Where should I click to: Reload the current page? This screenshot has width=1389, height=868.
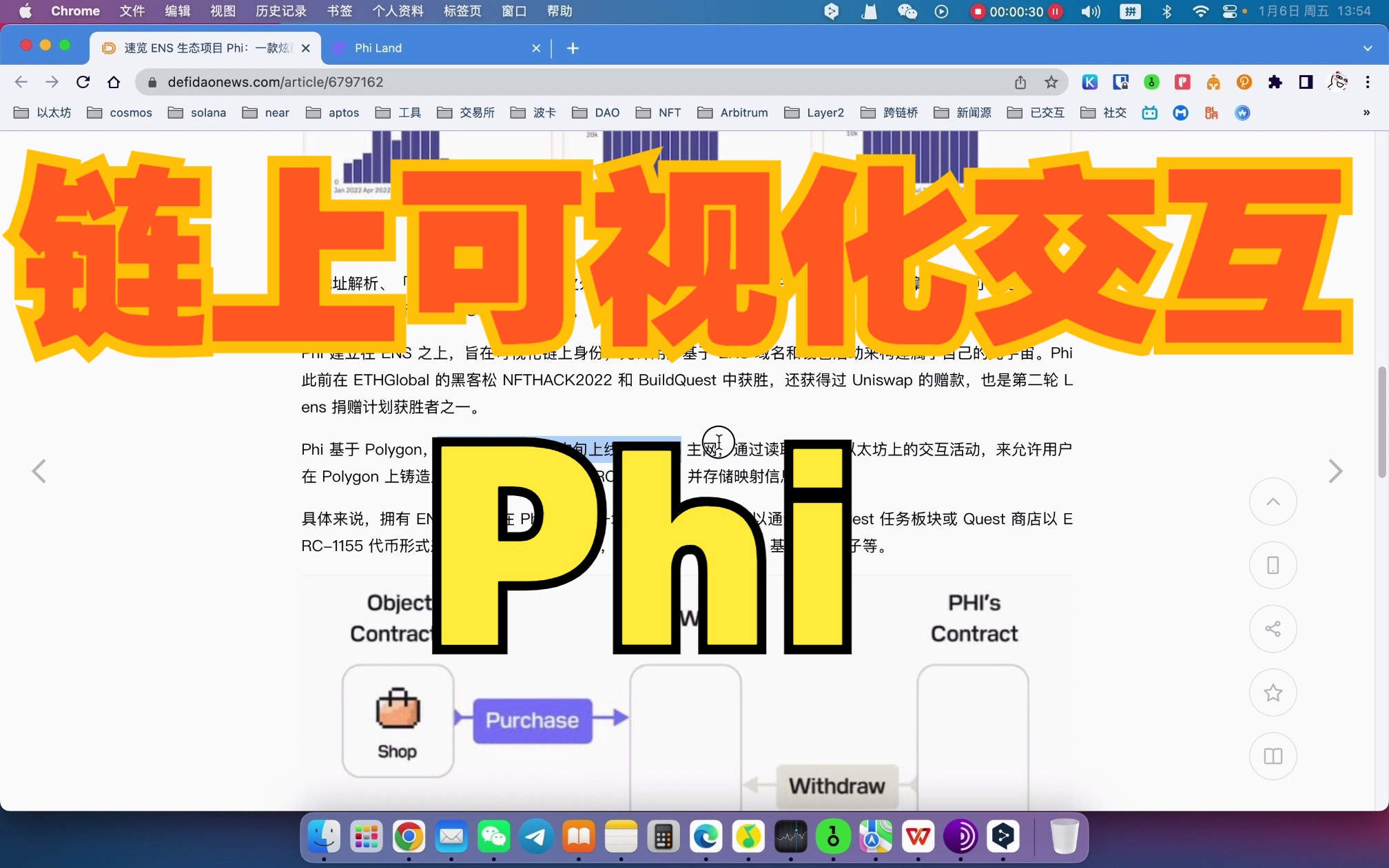tap(83, 82)
